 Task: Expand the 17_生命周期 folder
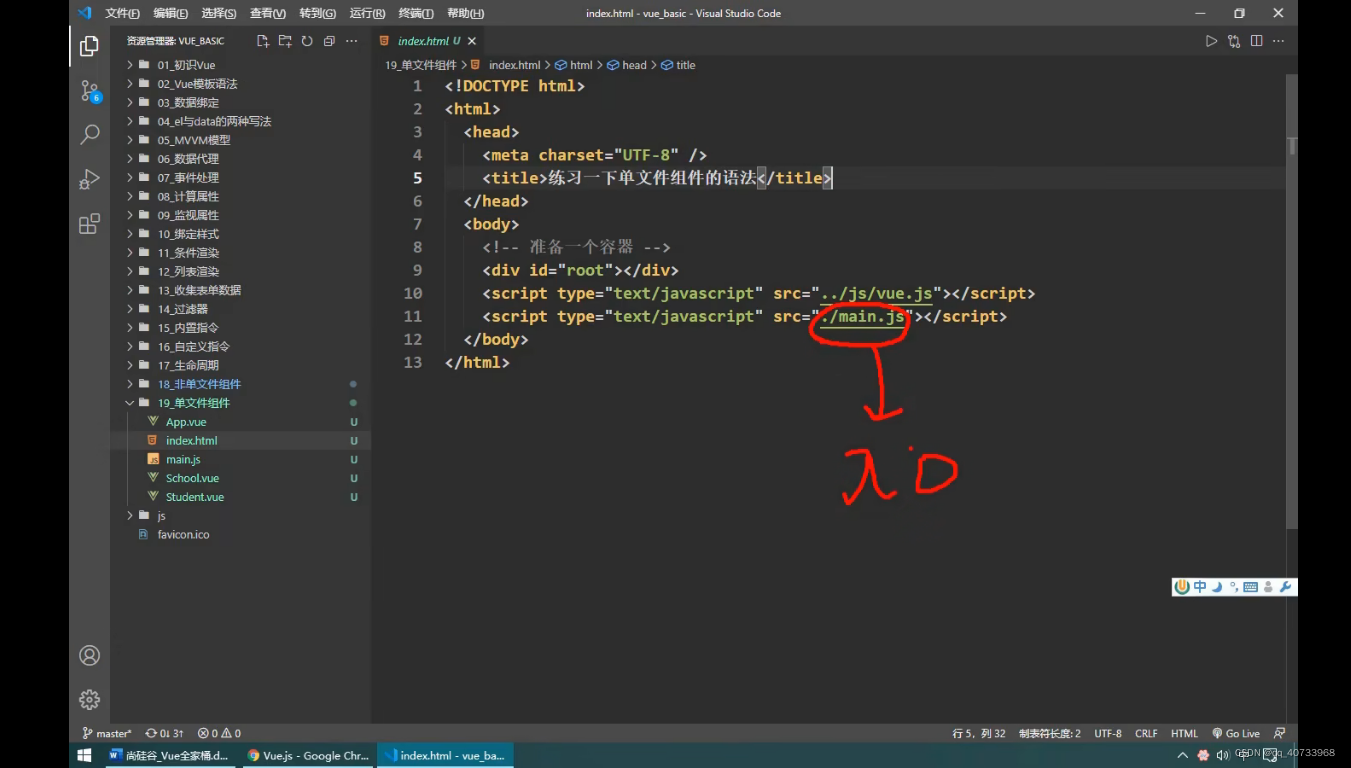click(240, 365)
